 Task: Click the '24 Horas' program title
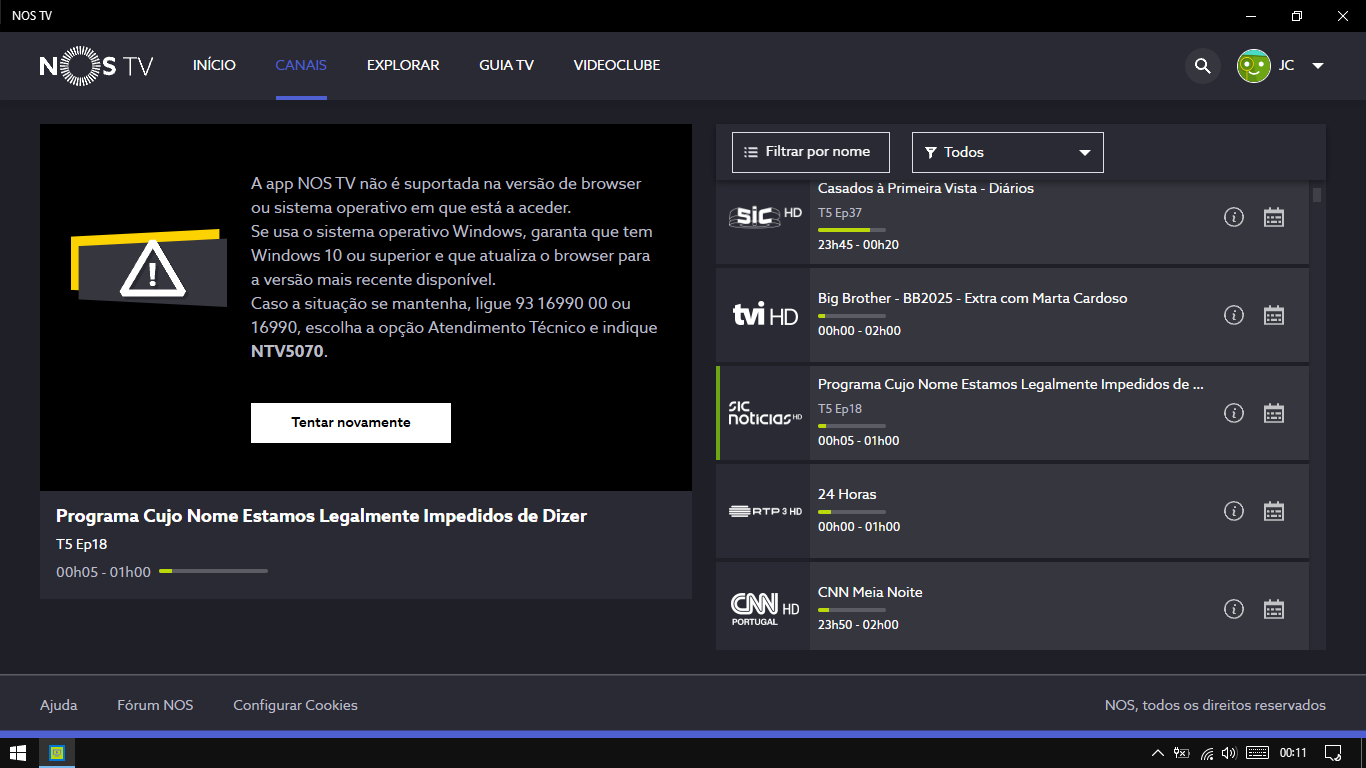click(x=847, y=494)
